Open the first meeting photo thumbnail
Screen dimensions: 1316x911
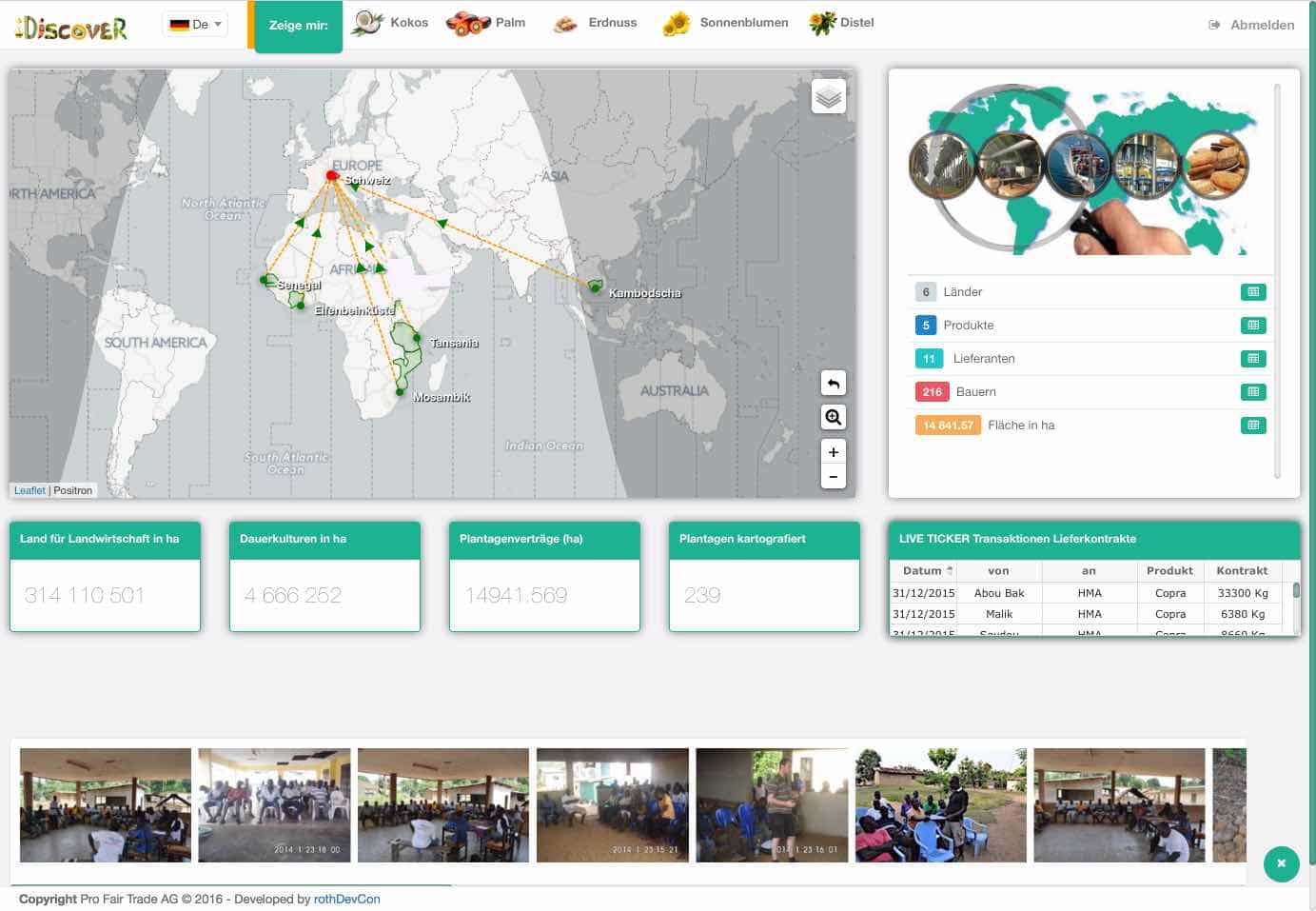(x=106, y=805)
